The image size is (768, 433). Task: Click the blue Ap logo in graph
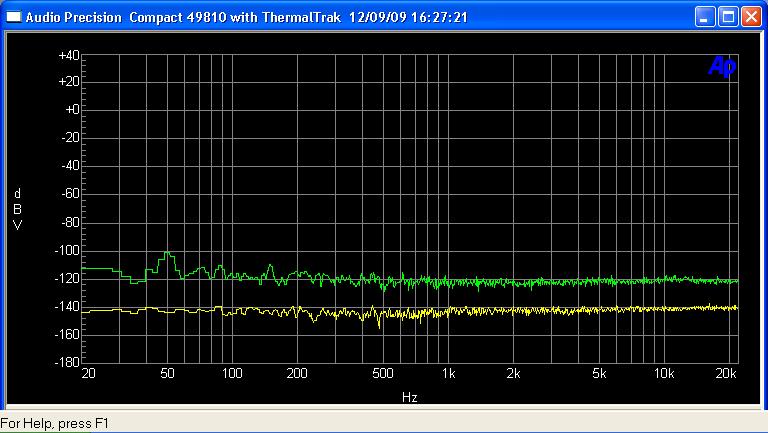click(722, 66)
